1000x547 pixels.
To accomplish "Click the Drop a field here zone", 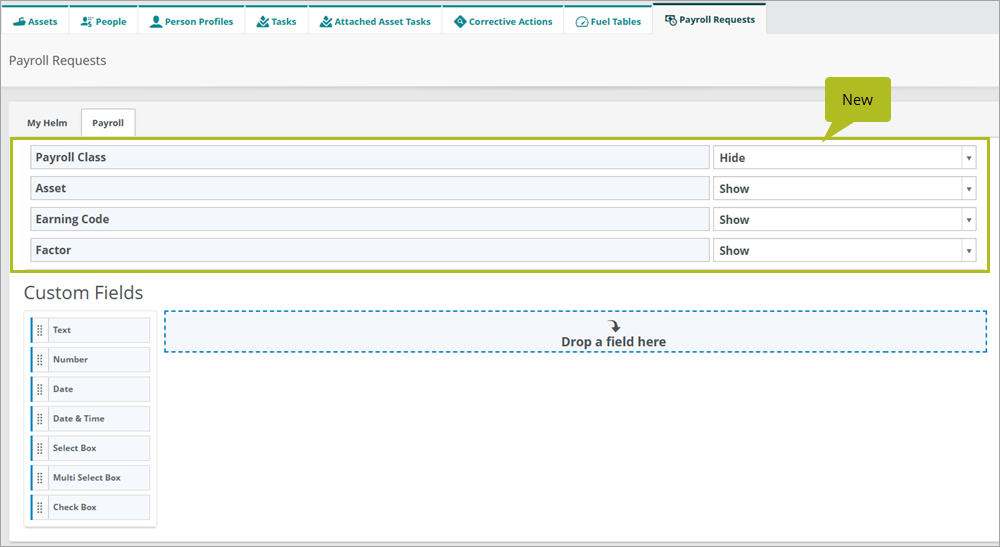I will (575, 332).
